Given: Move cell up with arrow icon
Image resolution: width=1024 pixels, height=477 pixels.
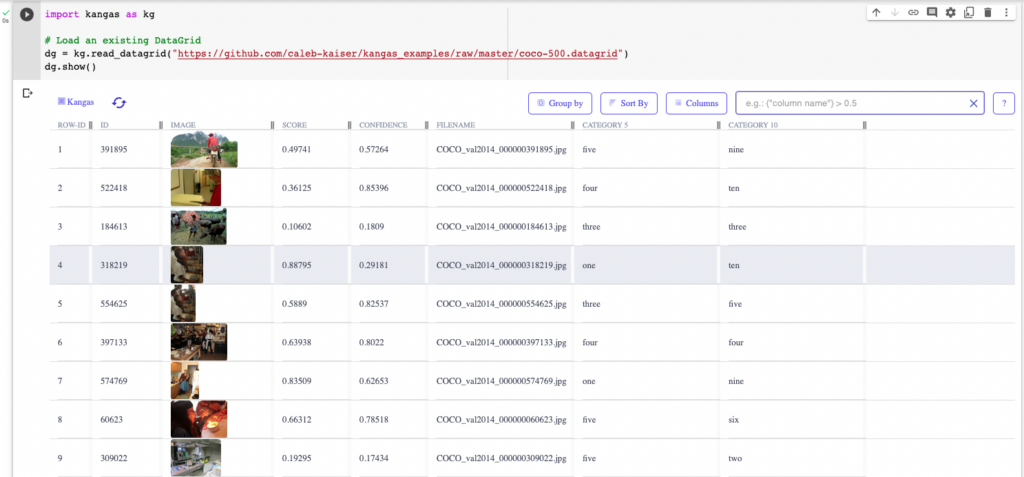Looking at the screenshot, I should pos(876,13).
